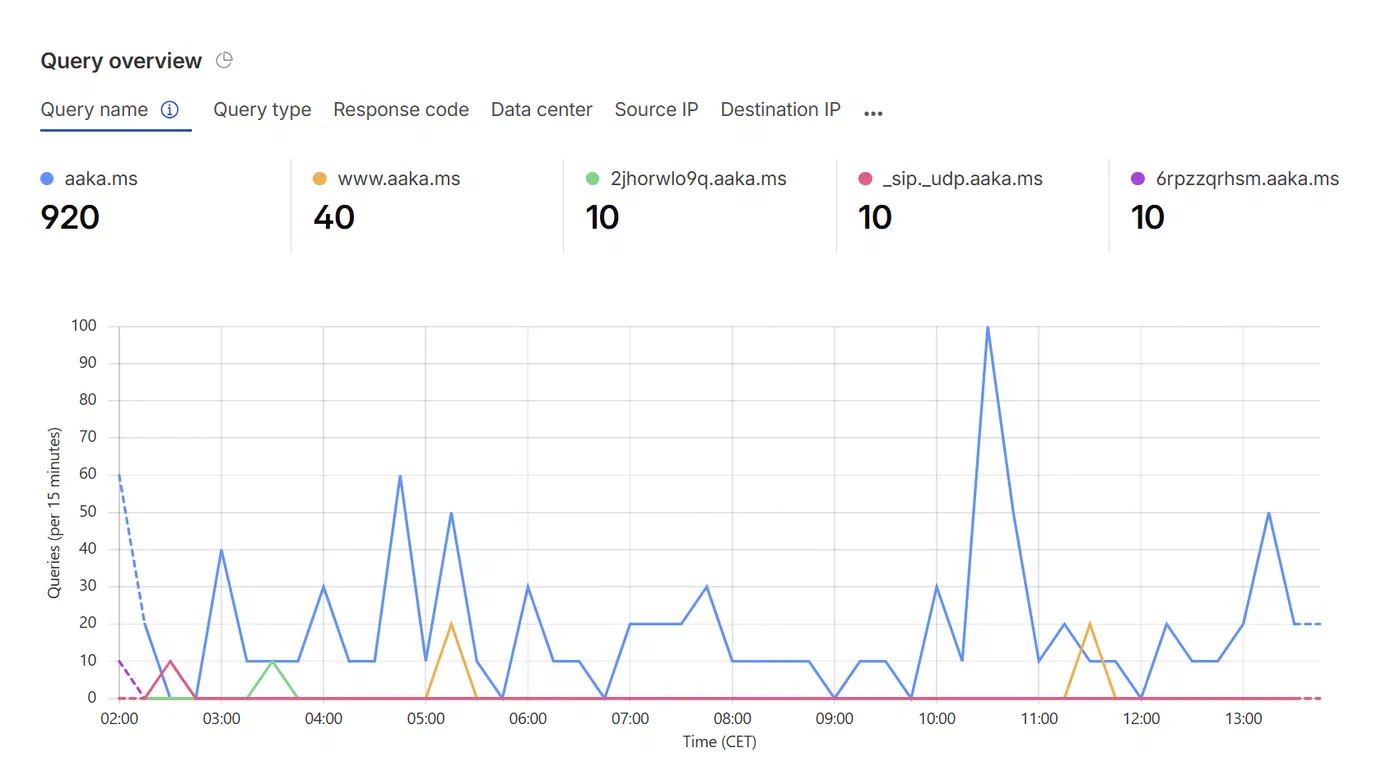1400x771 pixels.
Task: Toggle the blue aaka.ms series dot
Action: (47, 179)
